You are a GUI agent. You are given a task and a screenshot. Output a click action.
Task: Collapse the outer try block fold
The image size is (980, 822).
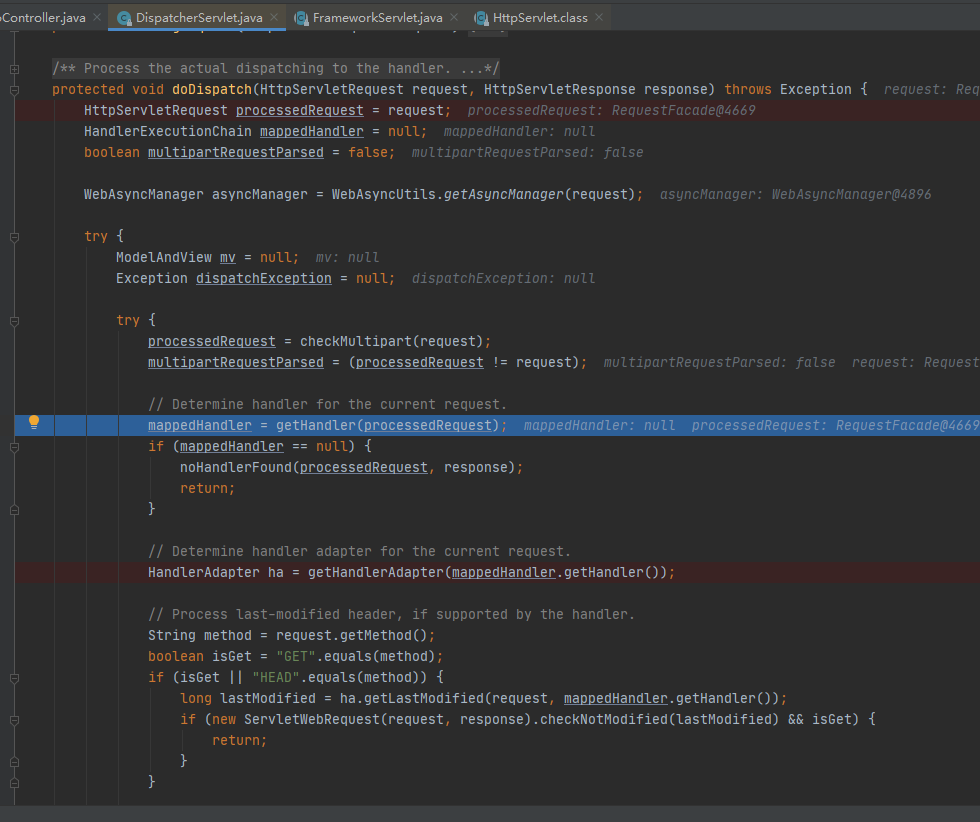point(15,237)
